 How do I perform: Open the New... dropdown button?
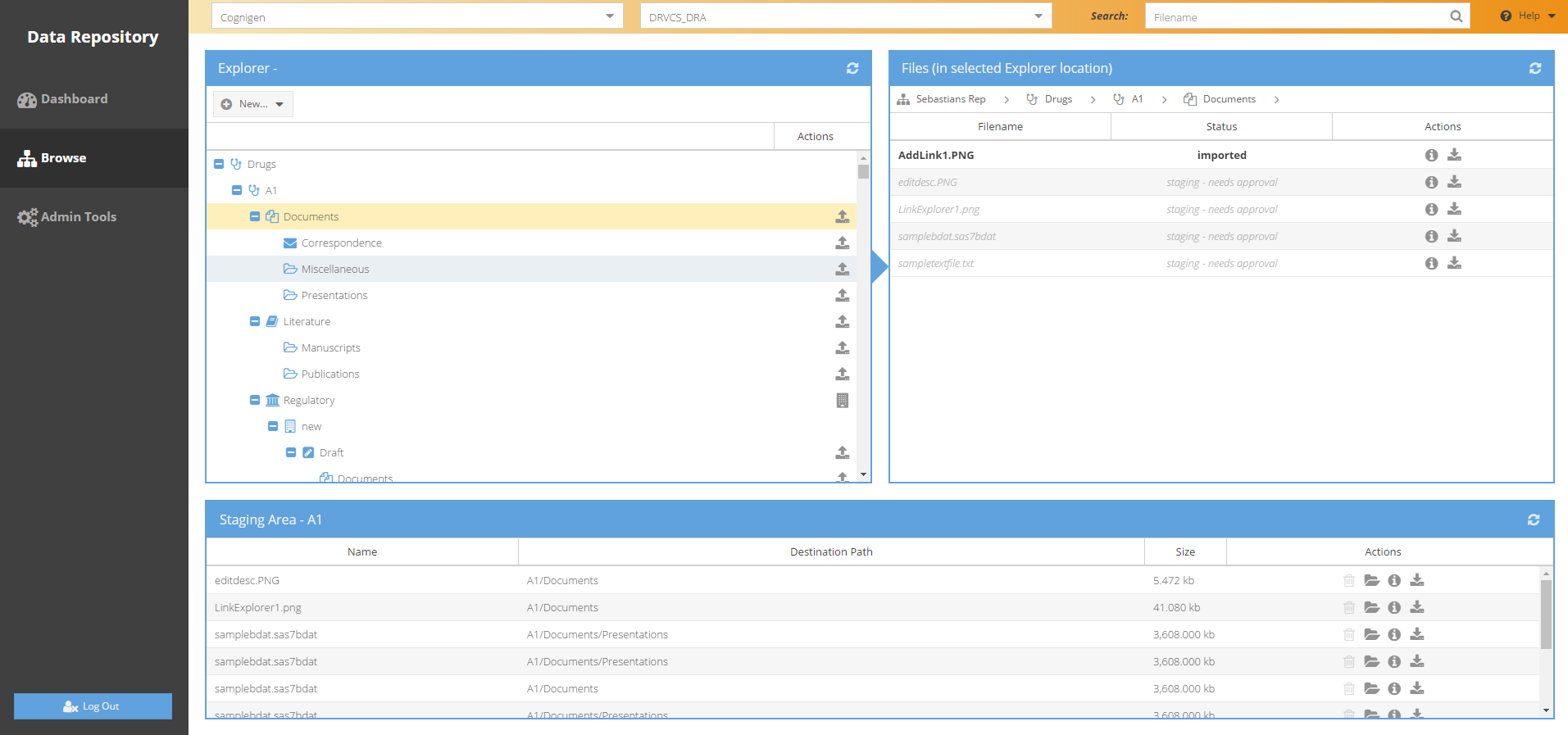point(253,104)
